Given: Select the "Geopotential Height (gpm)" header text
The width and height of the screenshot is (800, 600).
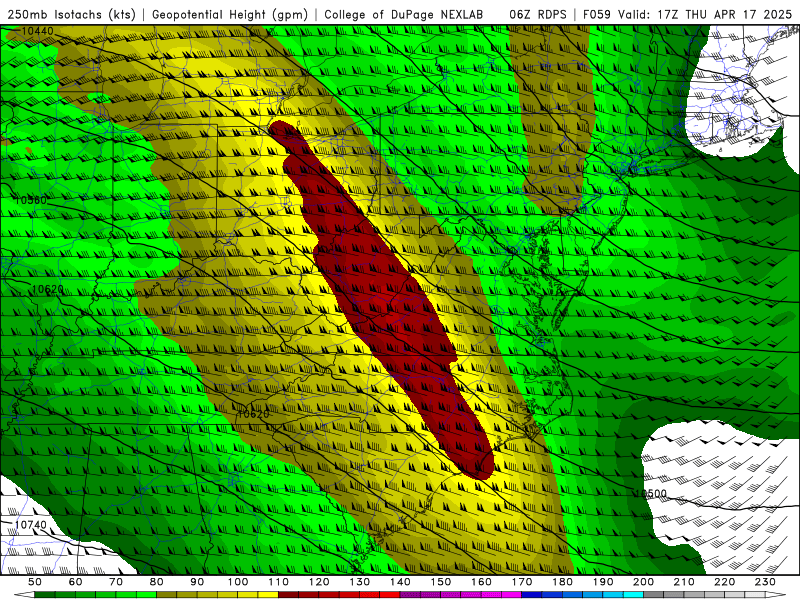Looking at the screenshot, I should (x=230, y=14).
